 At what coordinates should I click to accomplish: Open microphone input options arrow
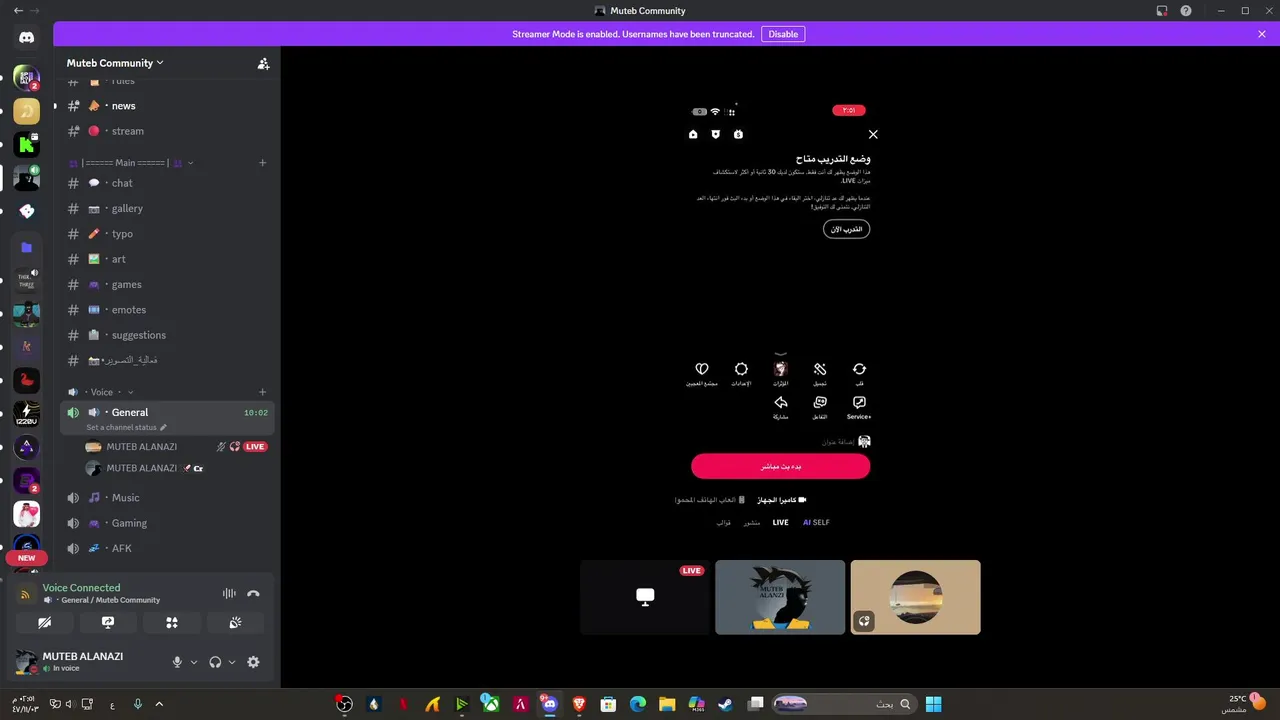click(194, 662)
